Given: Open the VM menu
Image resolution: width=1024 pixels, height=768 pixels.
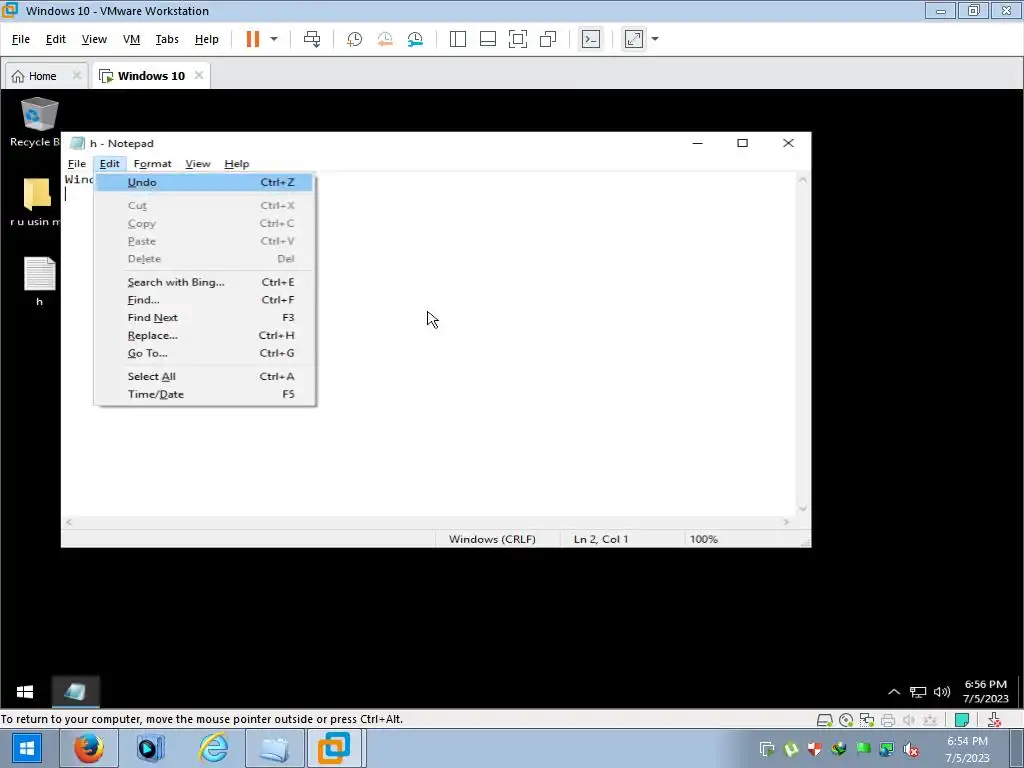Looking at the screenshot, I should coord(131,39).
